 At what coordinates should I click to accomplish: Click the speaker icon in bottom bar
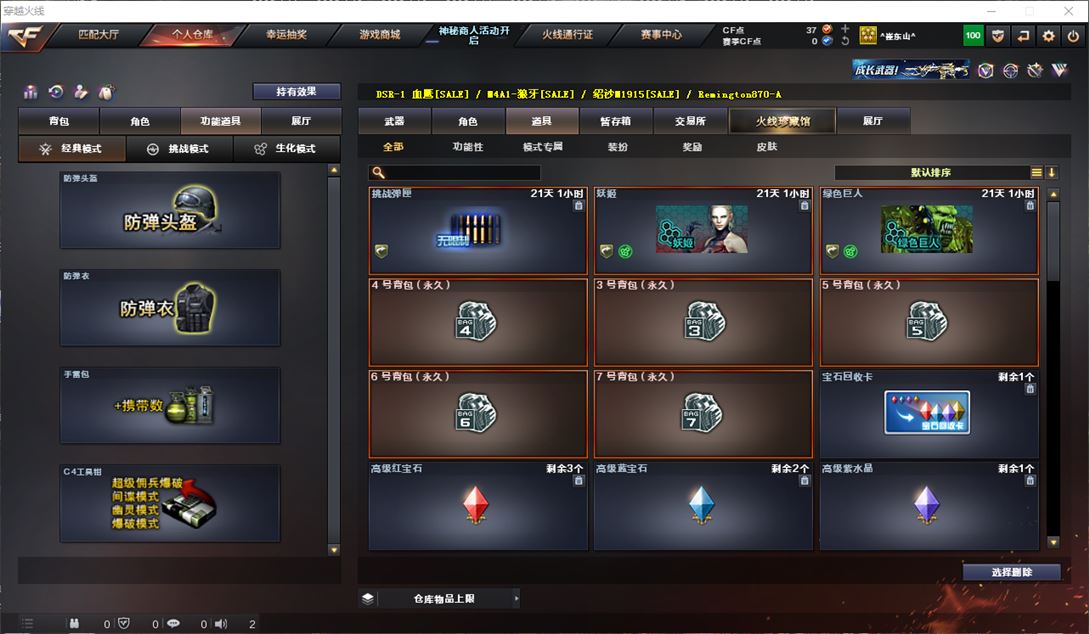[x=221, y=624]
